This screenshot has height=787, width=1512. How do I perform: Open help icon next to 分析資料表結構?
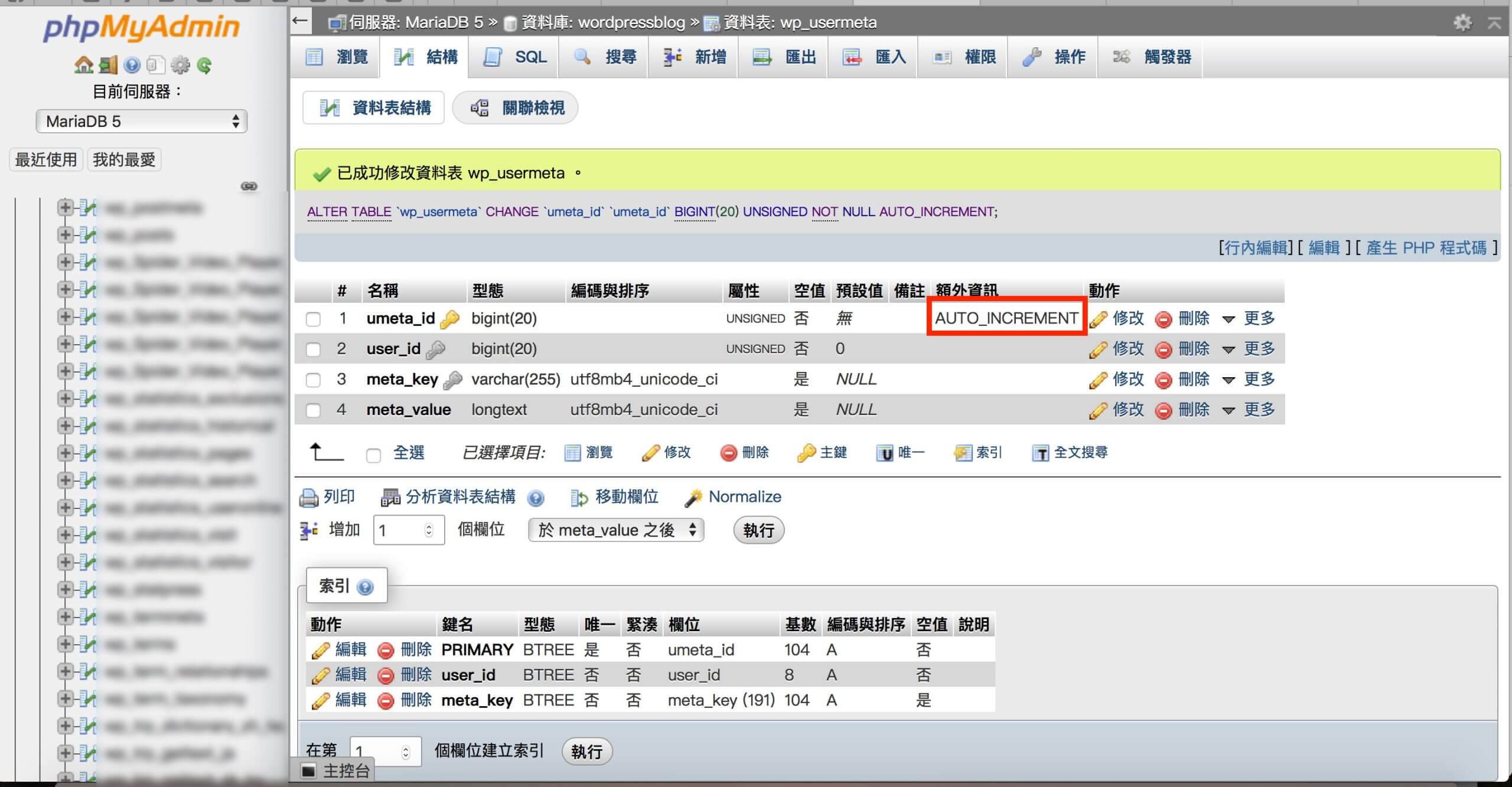click(535, 498)
